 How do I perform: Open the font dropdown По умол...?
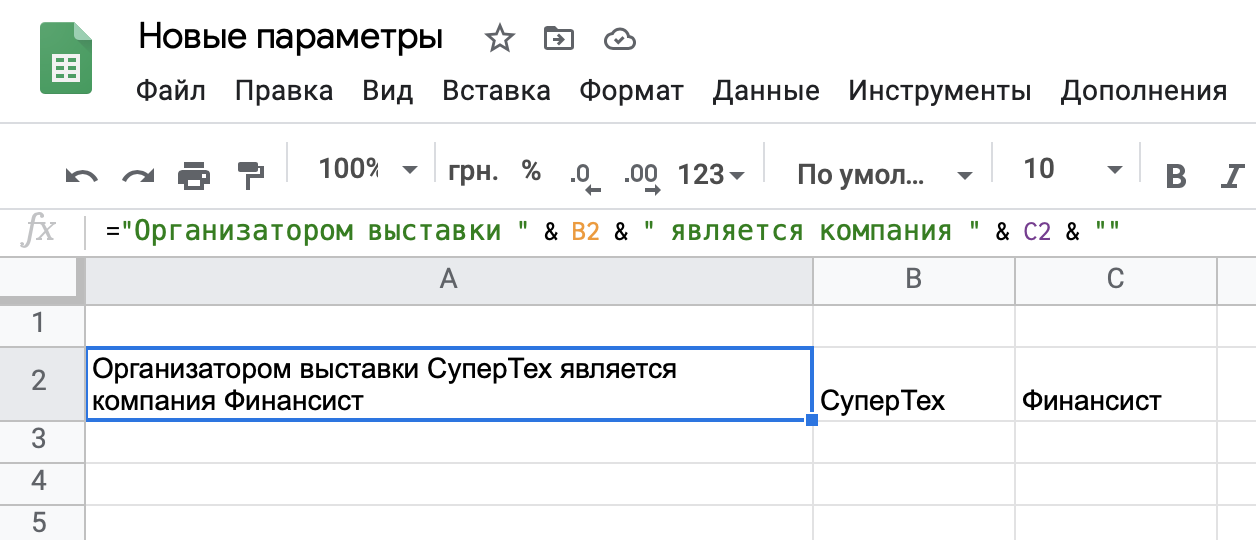tap(885, 175)
